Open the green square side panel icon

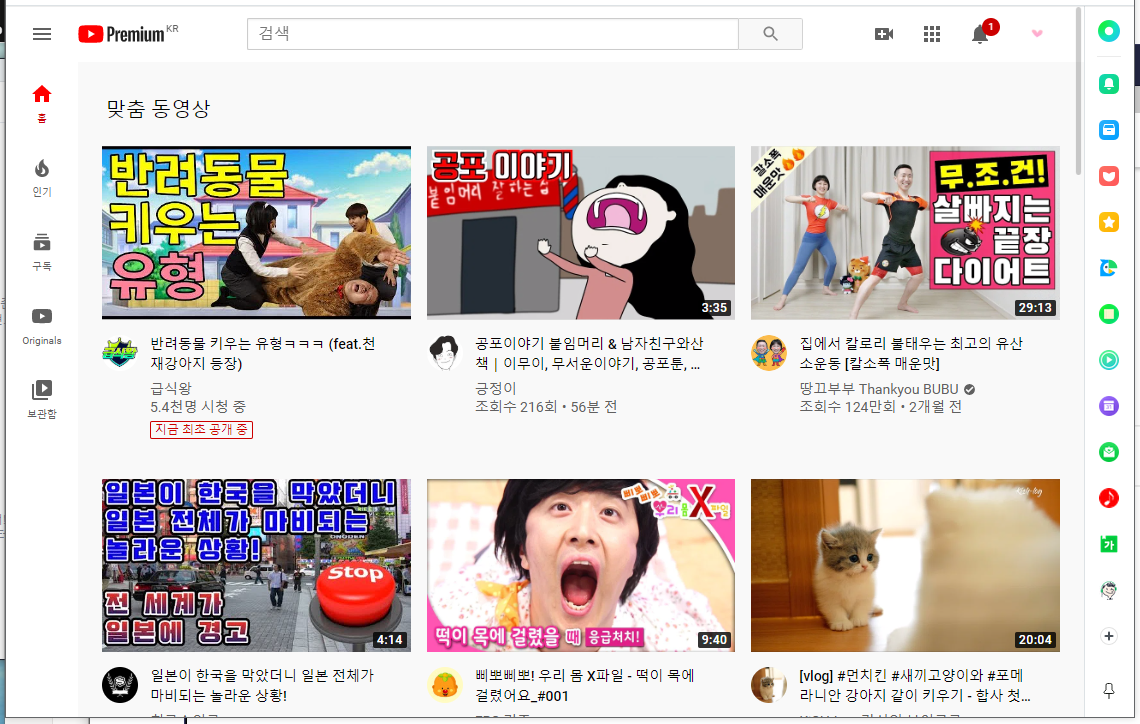(x=1108, y=314)
